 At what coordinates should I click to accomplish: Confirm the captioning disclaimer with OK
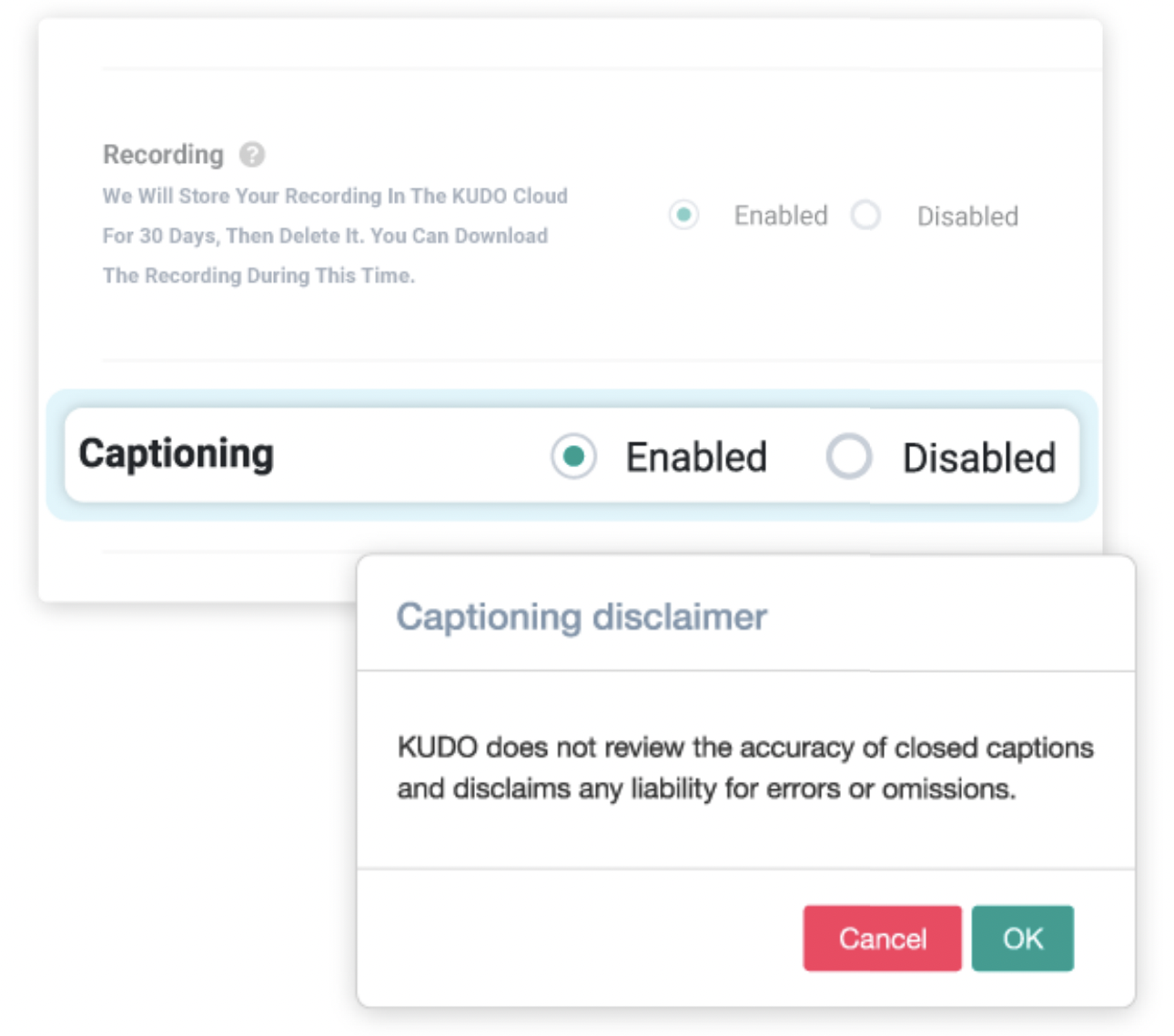click(x=1023, y=938)
